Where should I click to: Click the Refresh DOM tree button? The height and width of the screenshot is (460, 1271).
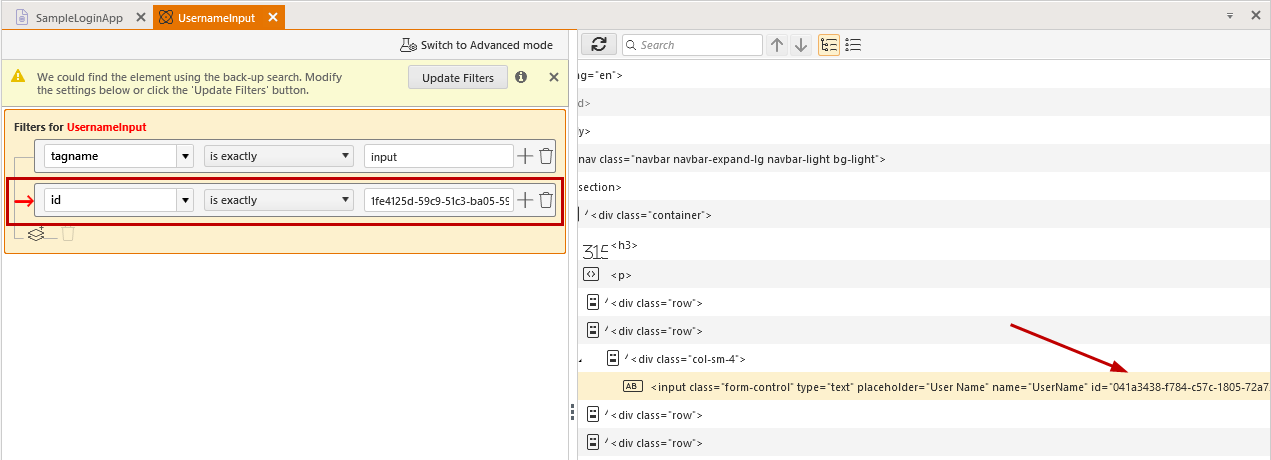tap(598, 45)
